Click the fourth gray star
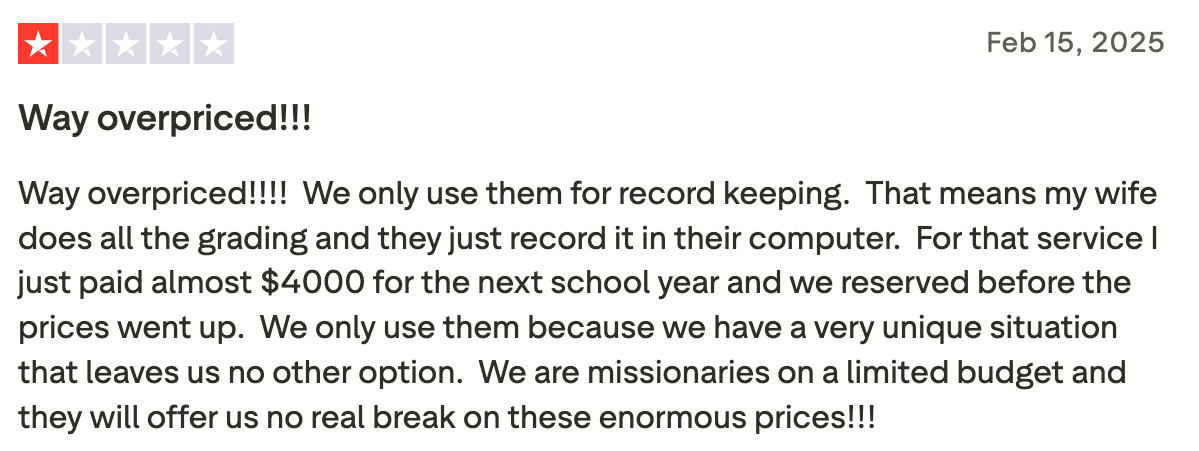Image resolution: width=1199 pixels, height=451 pixels. (169, 45)
